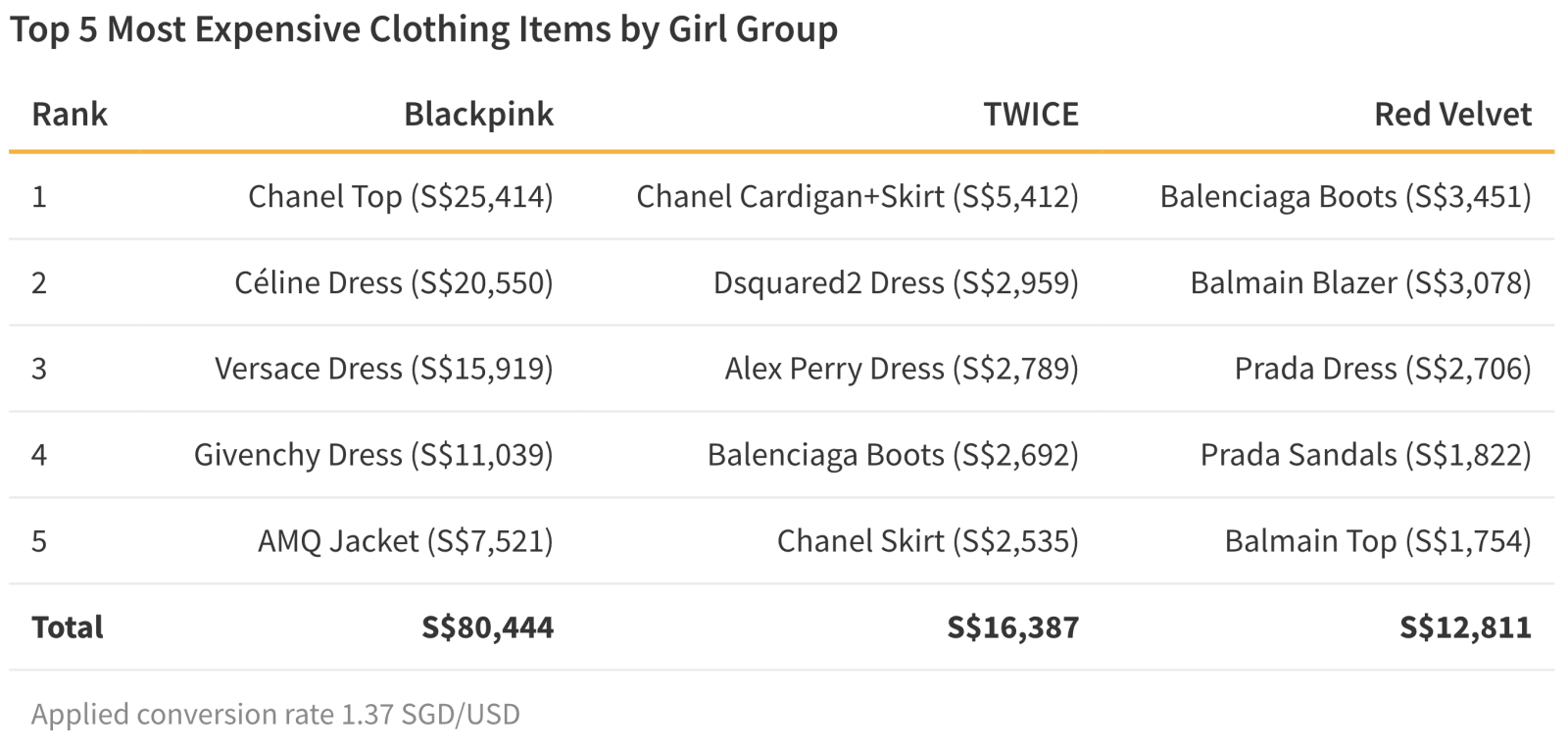1568x750 pixels.
Task: Select the Chanel Top (S$25,414) cell
Action: pos(401,197)
